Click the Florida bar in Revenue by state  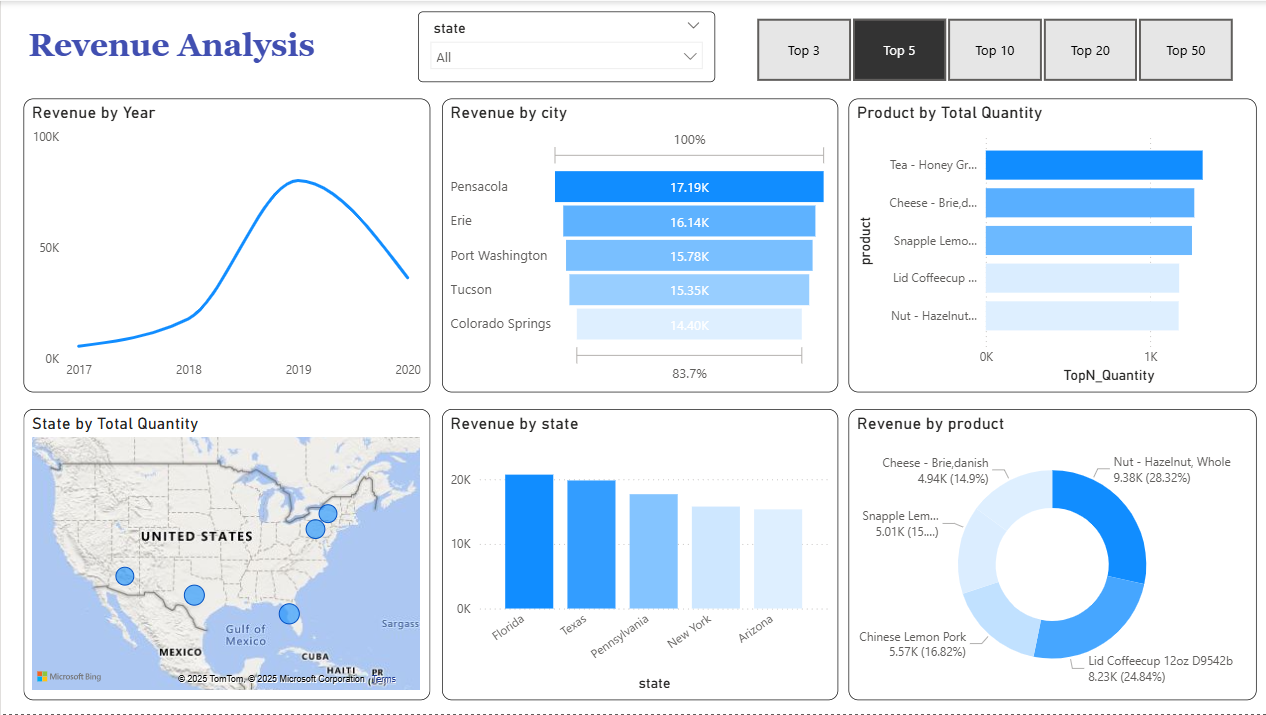point(529,541)
